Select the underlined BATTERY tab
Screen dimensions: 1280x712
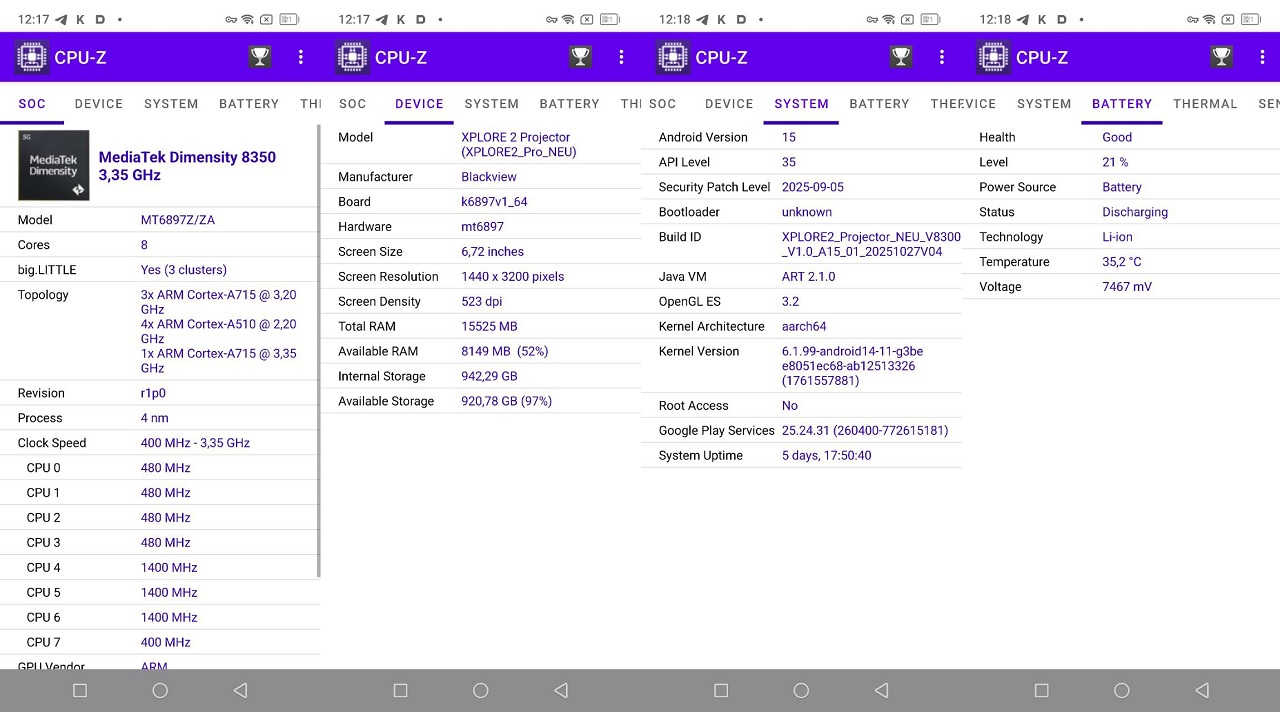1122,104
